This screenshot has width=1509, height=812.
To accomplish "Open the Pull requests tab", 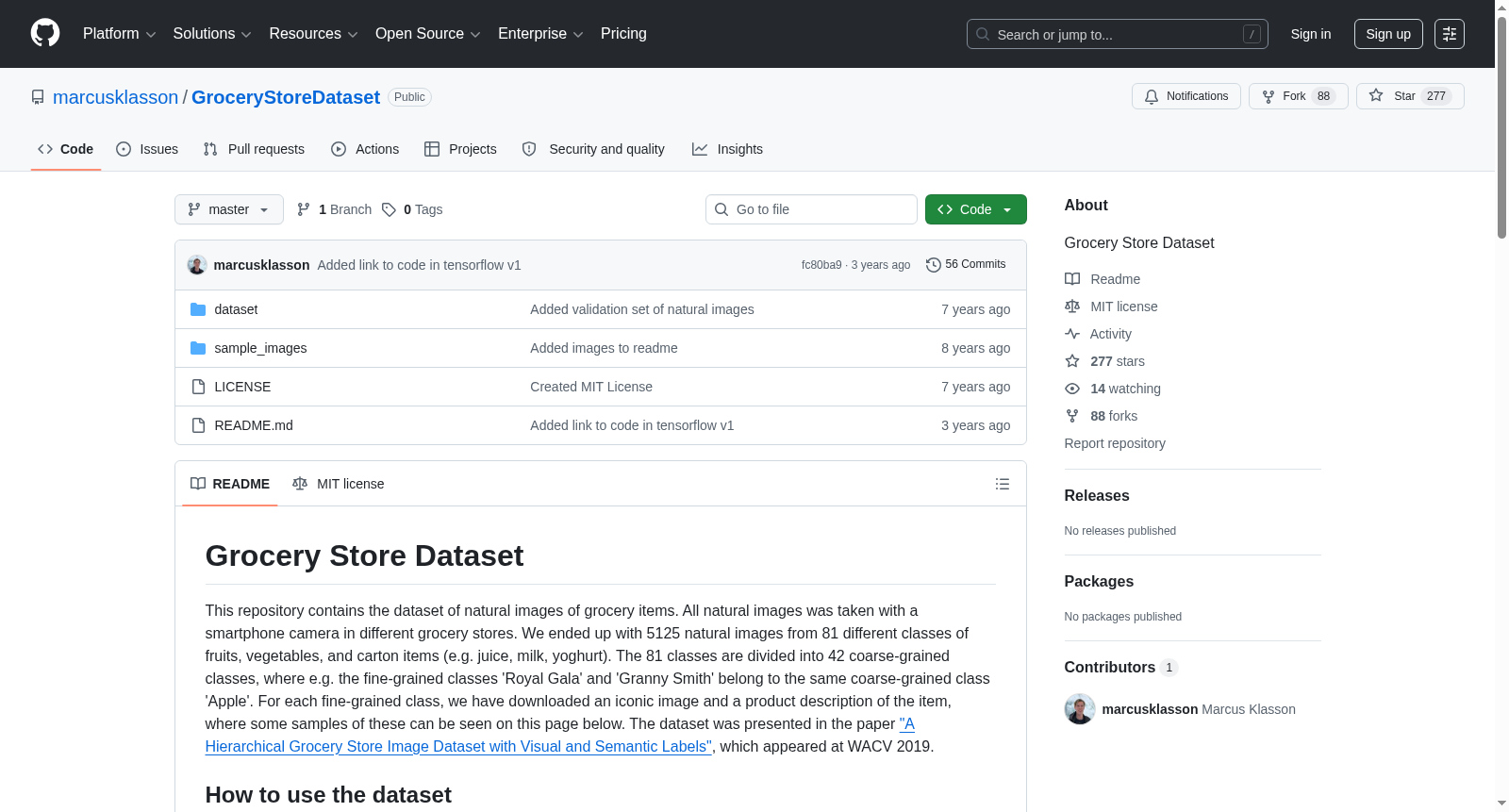I will pyautogui.click(x=254, y=149).
